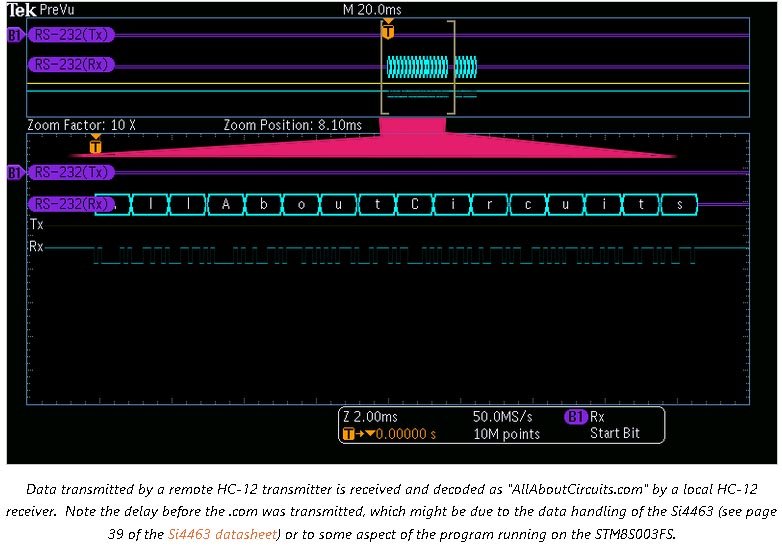Open the Si4463 datasheet link
782x555 pixels.
222,534
